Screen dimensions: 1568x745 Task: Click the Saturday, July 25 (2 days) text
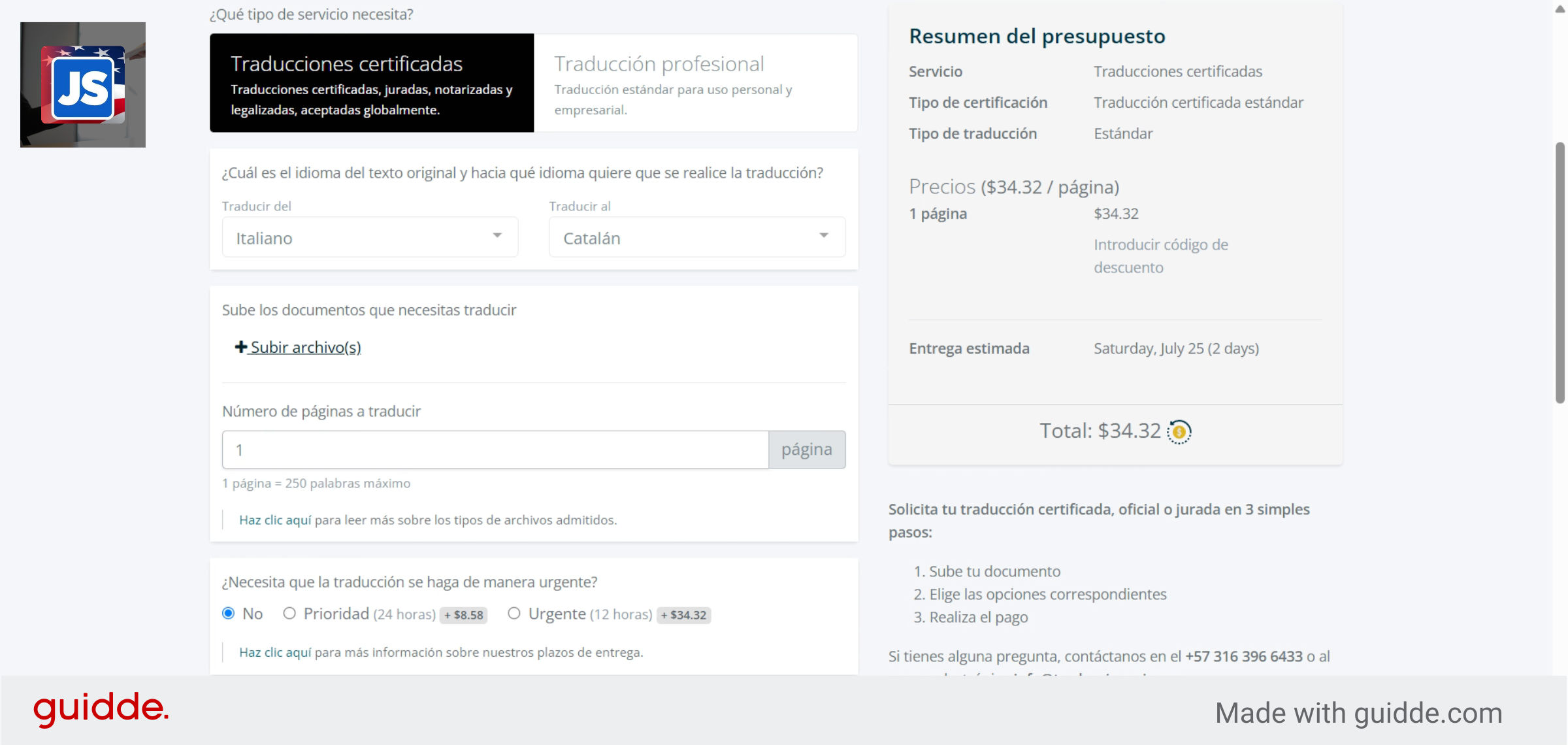tap(1176, 348)
